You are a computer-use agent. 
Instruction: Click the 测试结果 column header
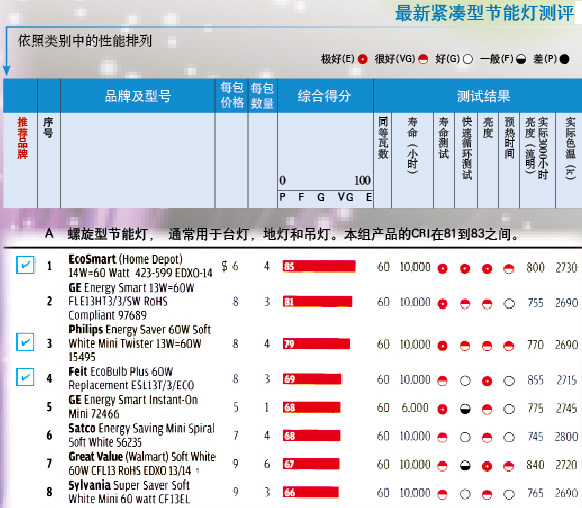pos(483,96)
